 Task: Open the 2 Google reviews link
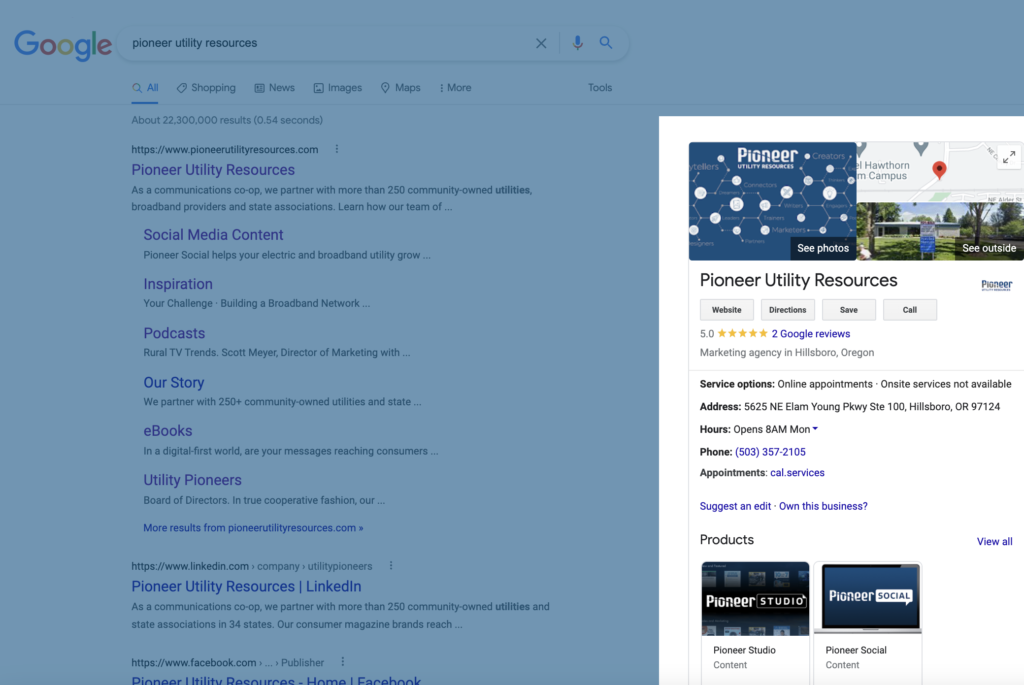point(810,334)
